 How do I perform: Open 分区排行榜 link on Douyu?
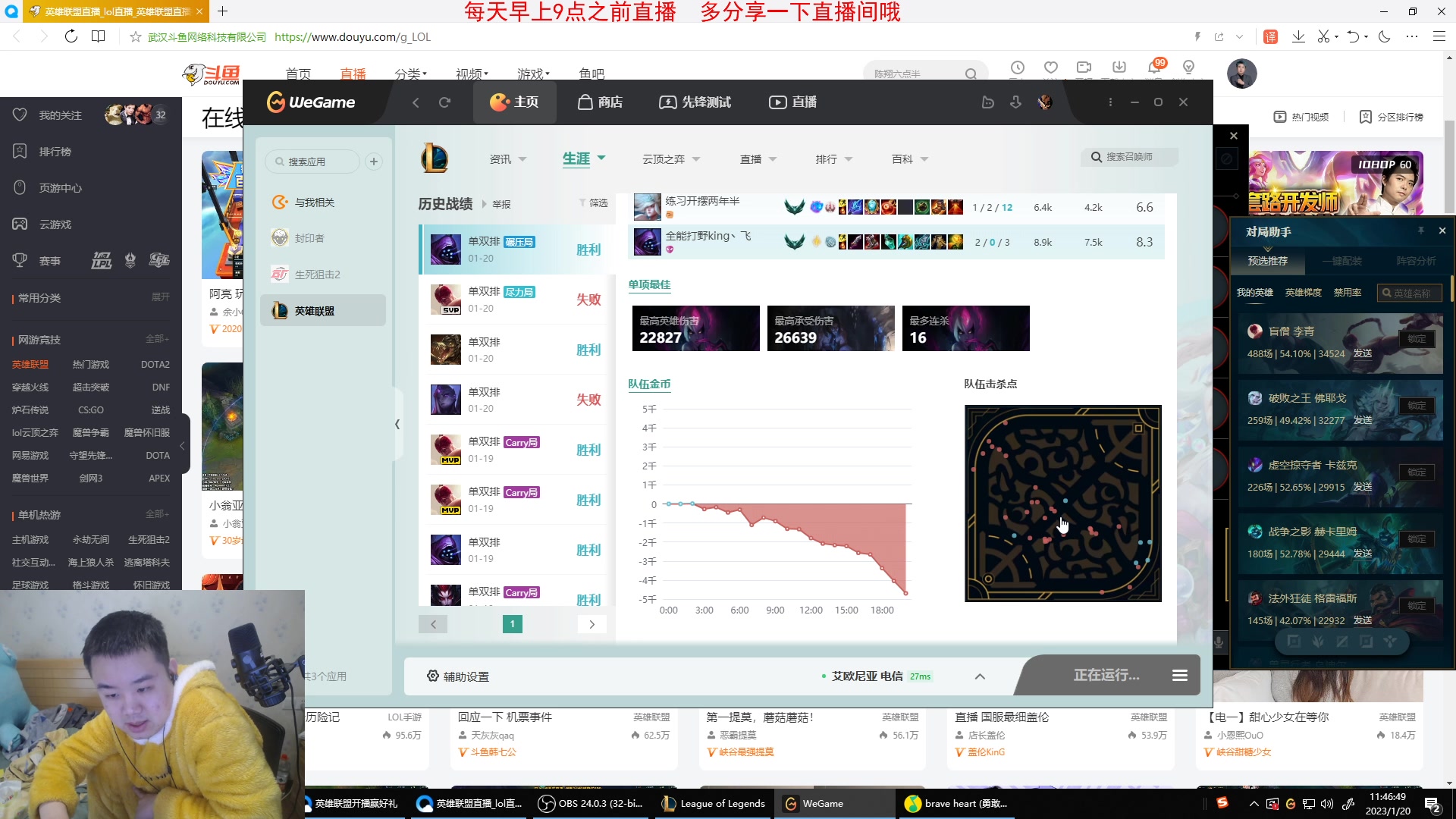pos(1392,117)
